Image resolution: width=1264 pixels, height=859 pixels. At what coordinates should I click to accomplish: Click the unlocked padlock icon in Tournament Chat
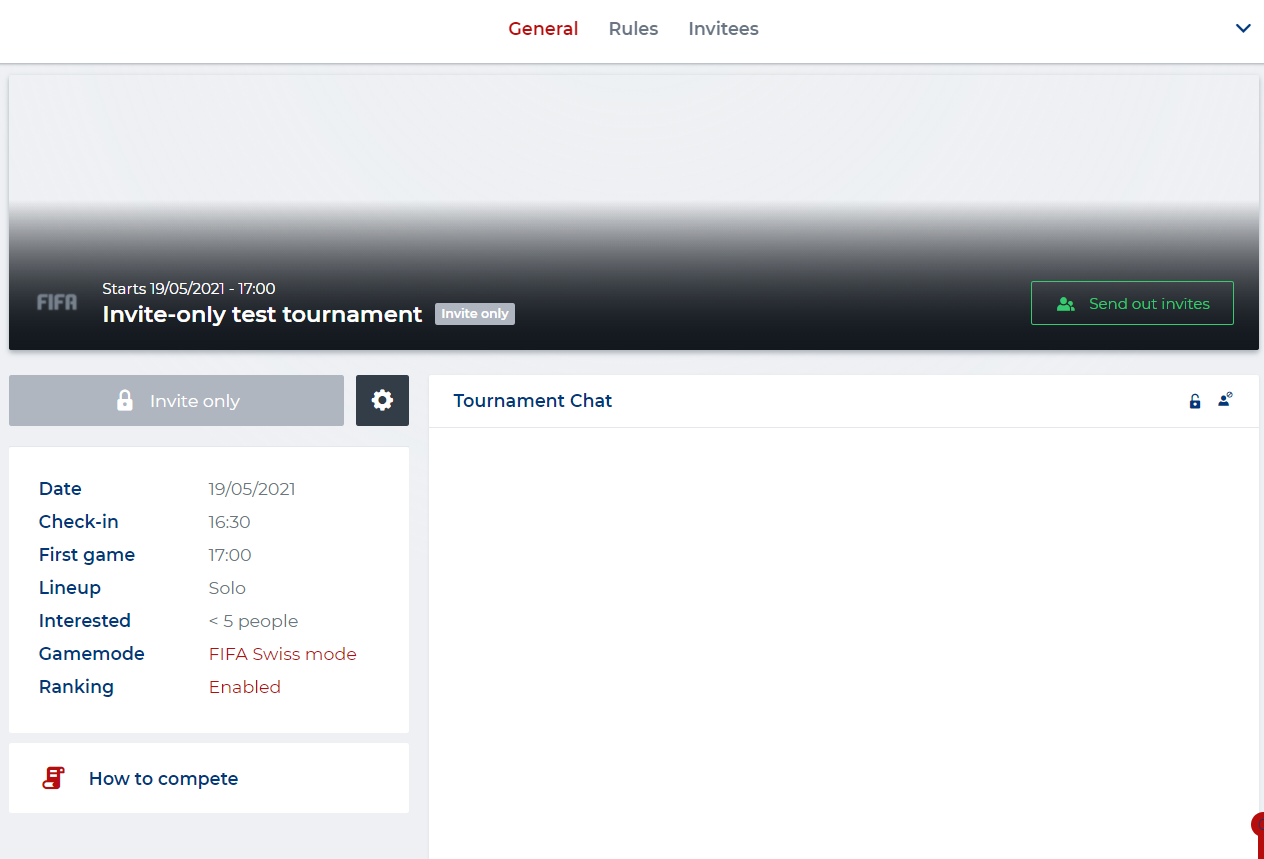click(x=1194, y=401)
